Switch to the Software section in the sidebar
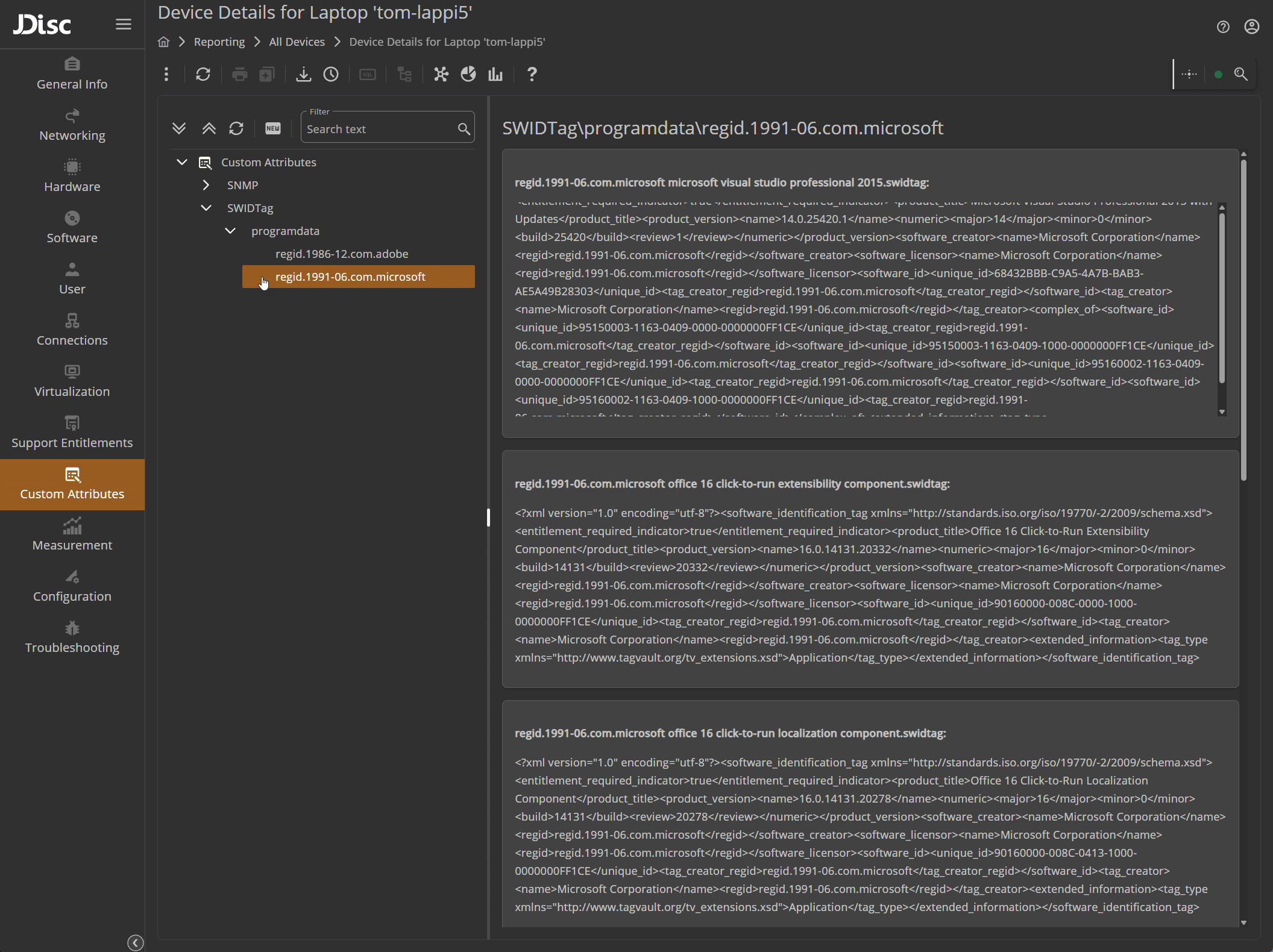 (72, 227)
